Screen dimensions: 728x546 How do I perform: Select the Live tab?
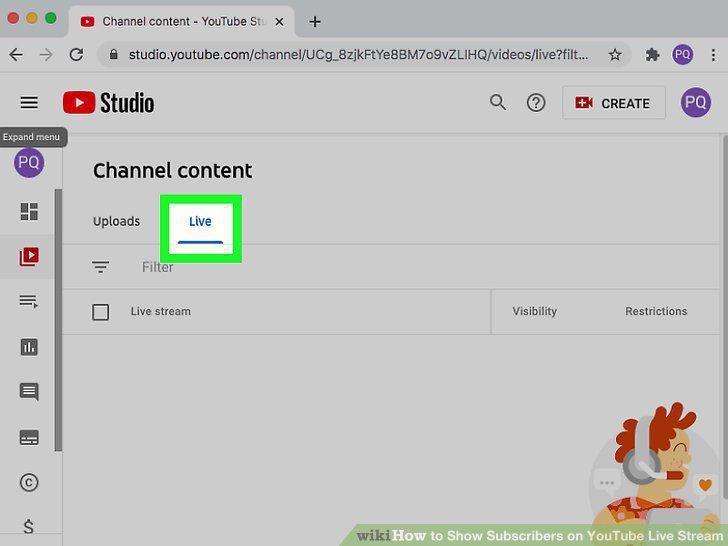(x=200, y=223)
